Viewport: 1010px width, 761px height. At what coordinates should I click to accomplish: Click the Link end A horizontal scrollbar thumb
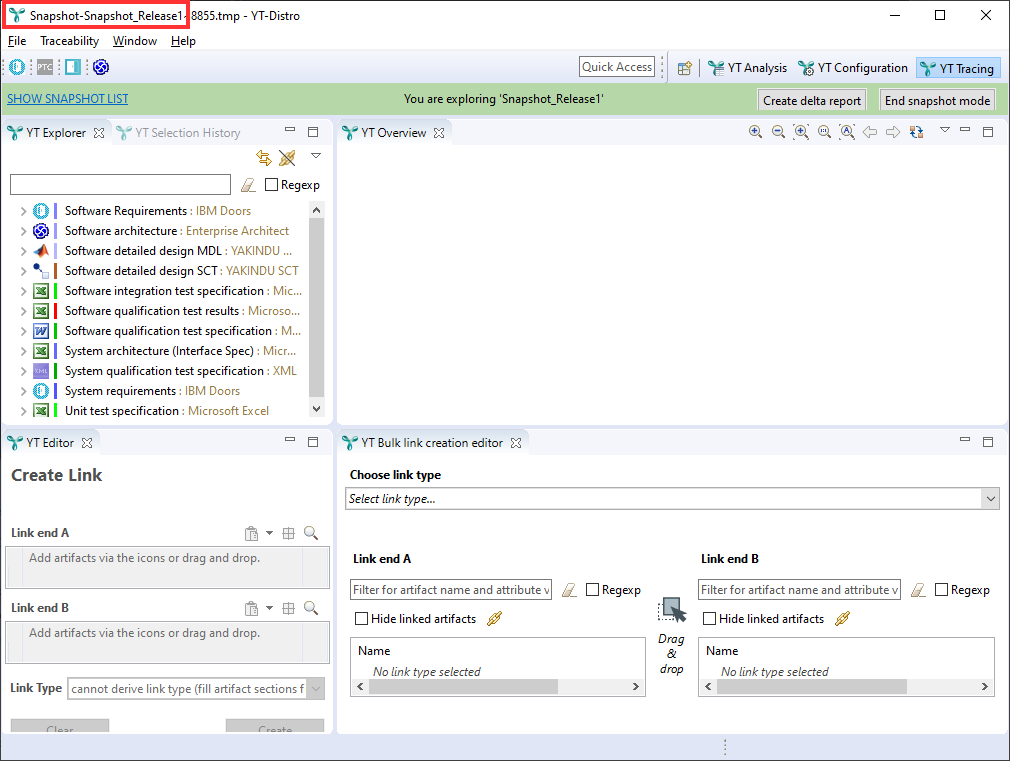463,687
